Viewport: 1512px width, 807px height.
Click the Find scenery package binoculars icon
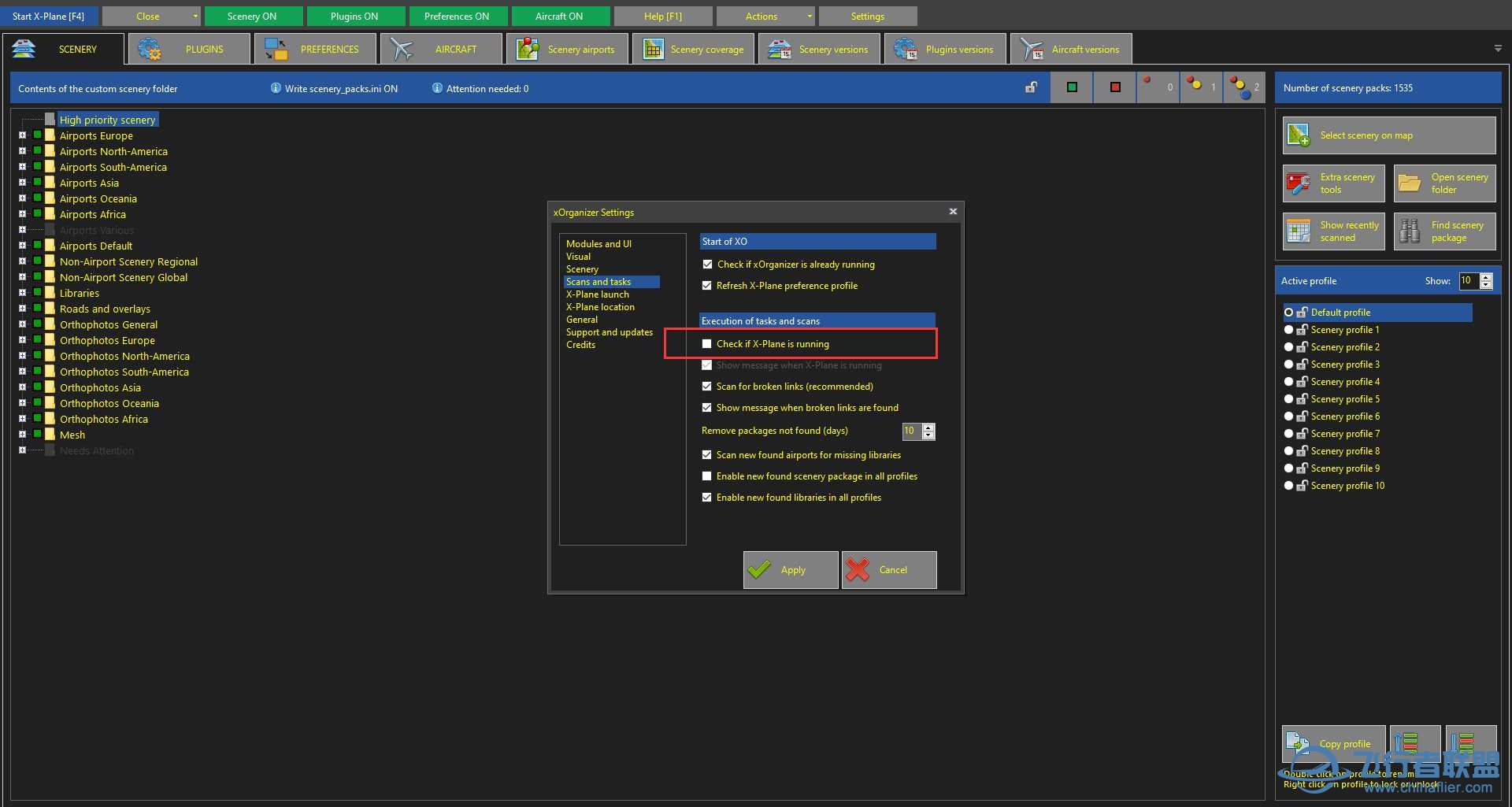coord(1410,231)
